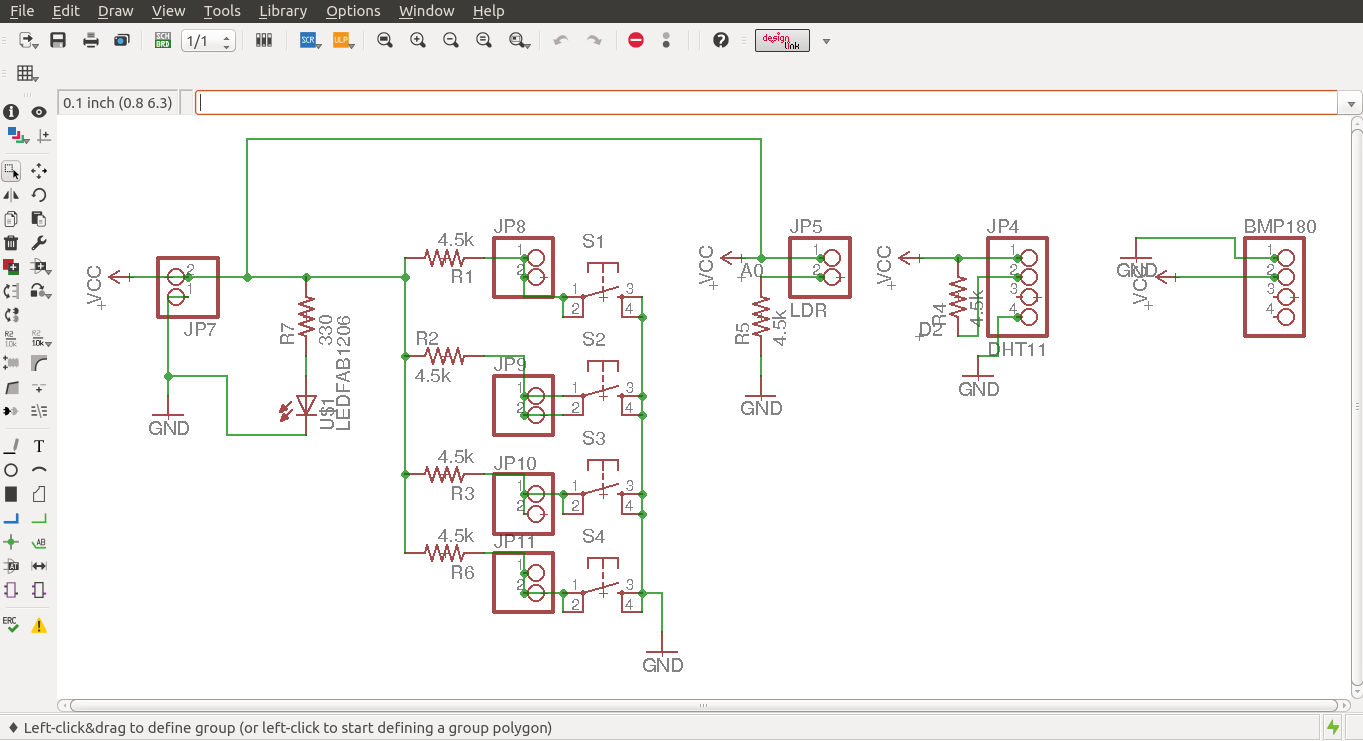Select the Rotate tool

[39, 195]
